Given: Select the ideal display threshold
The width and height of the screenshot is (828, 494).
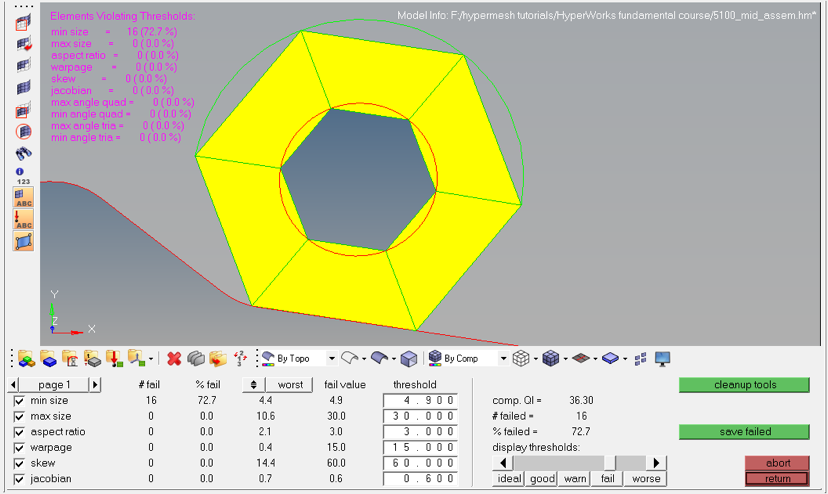Looking at the screenshot, I should [x=509, y=479].
